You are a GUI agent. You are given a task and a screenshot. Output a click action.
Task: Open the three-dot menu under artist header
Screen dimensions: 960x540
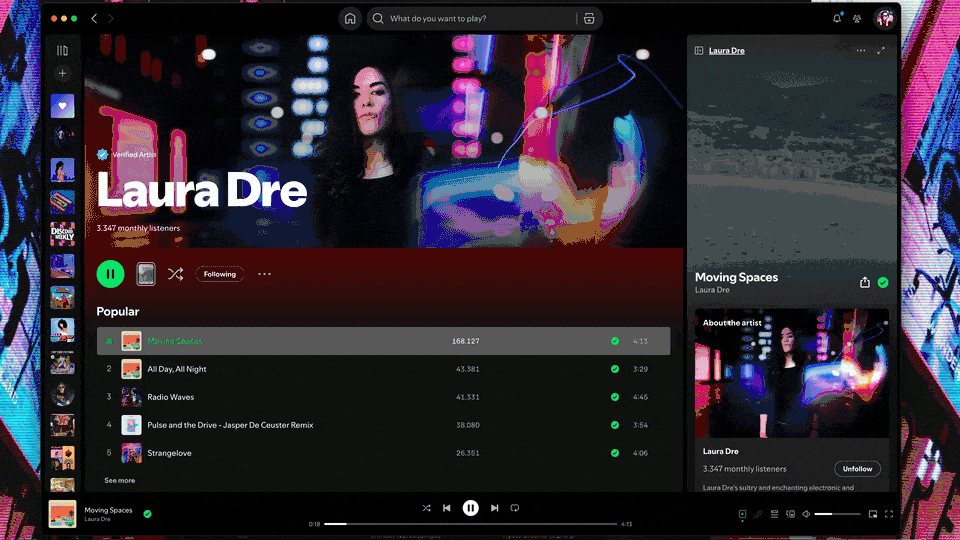pyautogui.click(x=264, y=274)
